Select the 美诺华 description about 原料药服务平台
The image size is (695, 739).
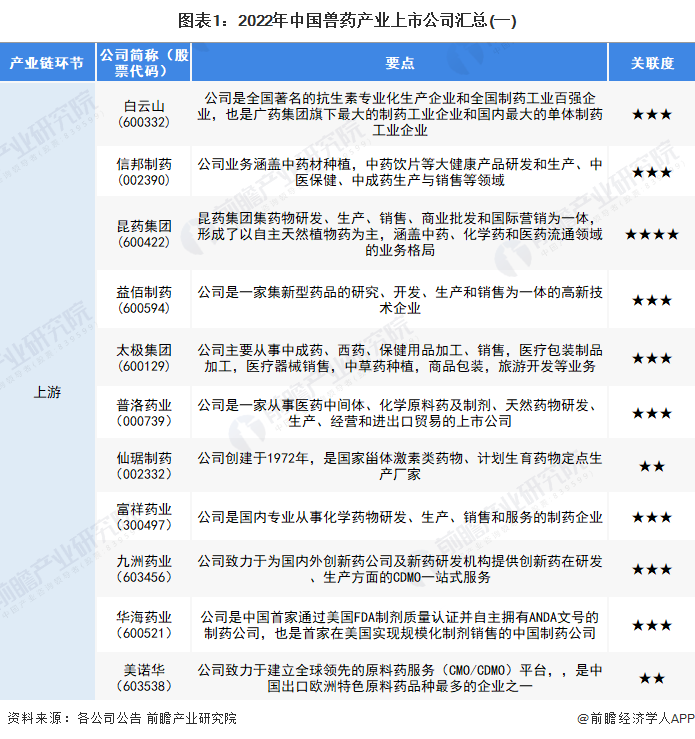pyautogui.click(x=400, y=678)
